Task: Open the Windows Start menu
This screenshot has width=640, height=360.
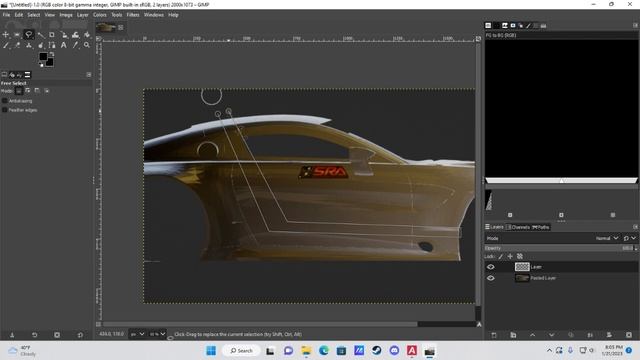Action: coord(211,351)
